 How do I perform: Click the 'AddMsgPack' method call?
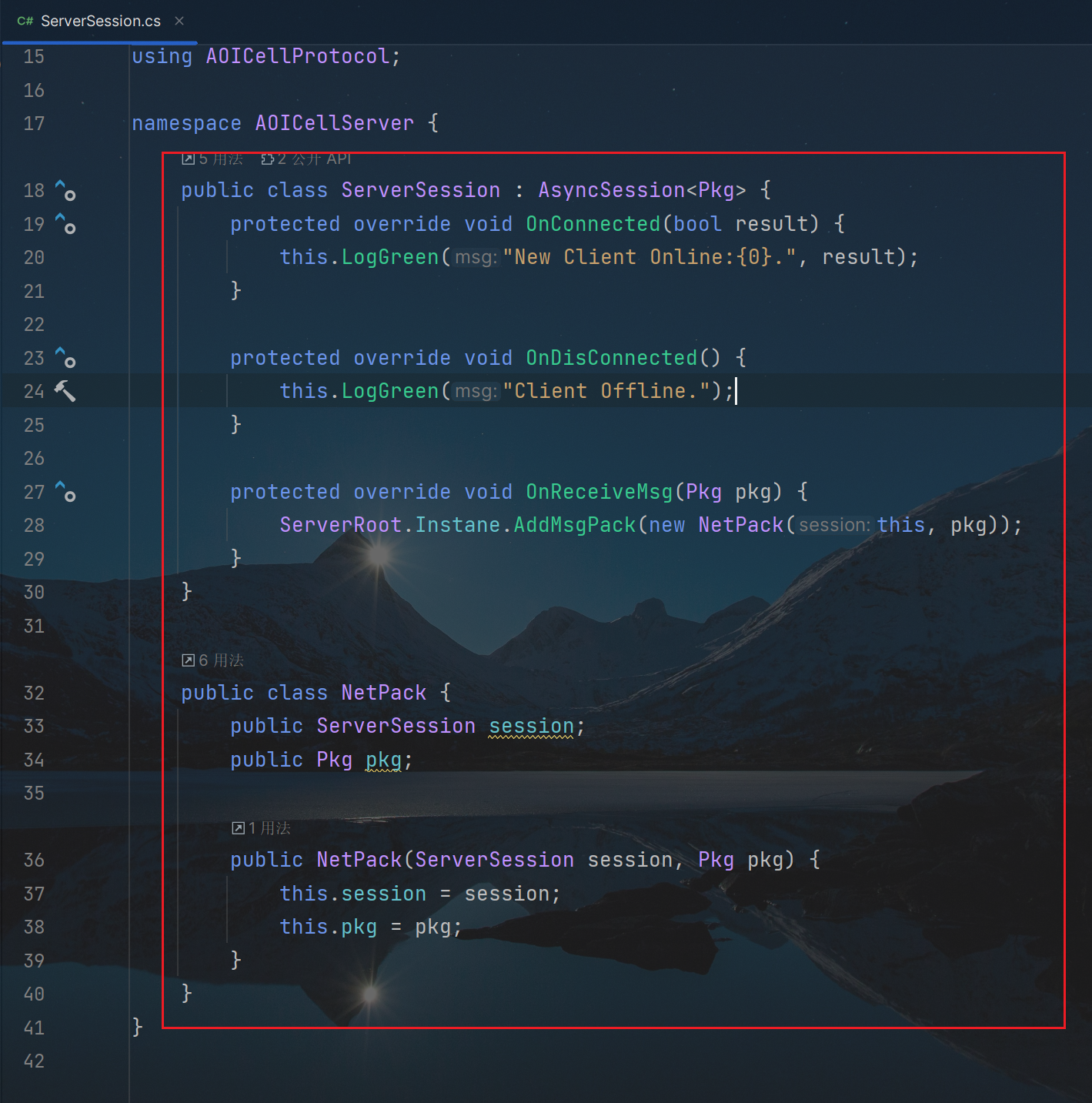575,525
